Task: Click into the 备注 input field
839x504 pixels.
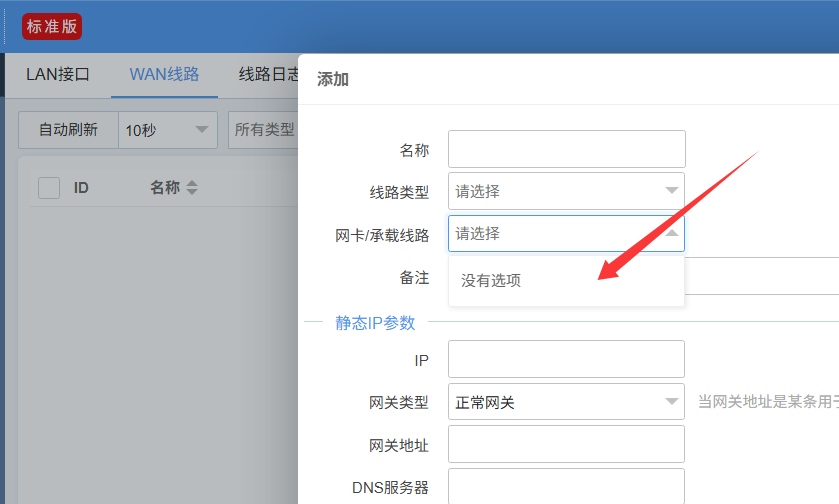Action: (x=760, y=277)
